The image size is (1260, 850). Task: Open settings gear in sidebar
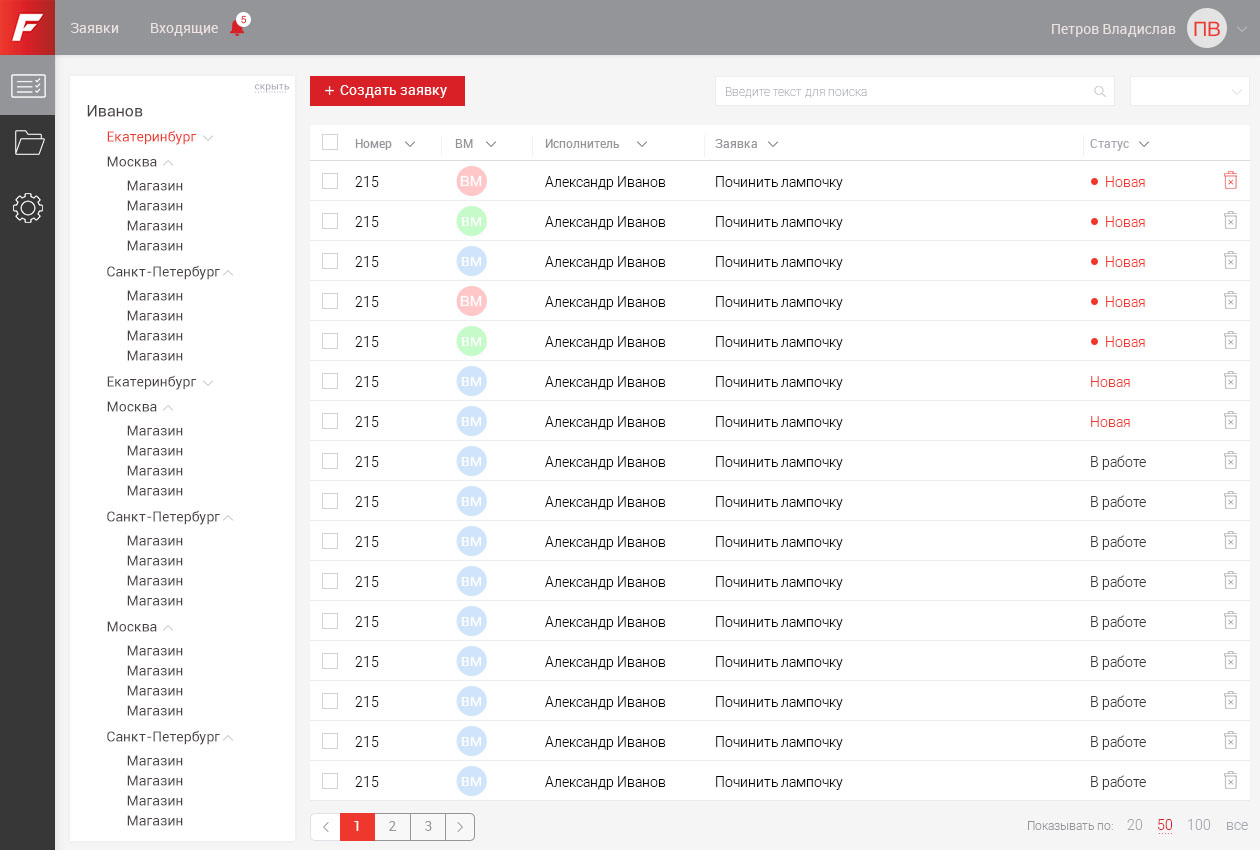pos(28,208)
